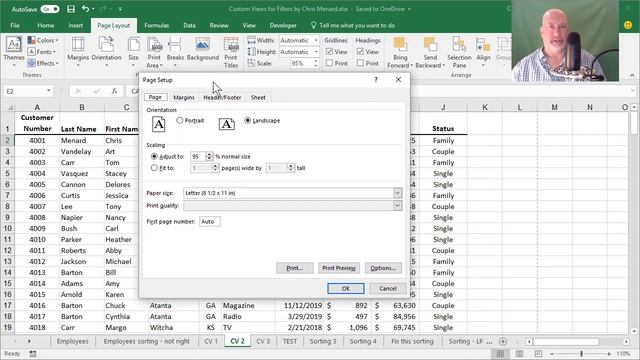Open the Themes gallery icon
The width and height of the screenshot is (640, 360).
(13, 45)
